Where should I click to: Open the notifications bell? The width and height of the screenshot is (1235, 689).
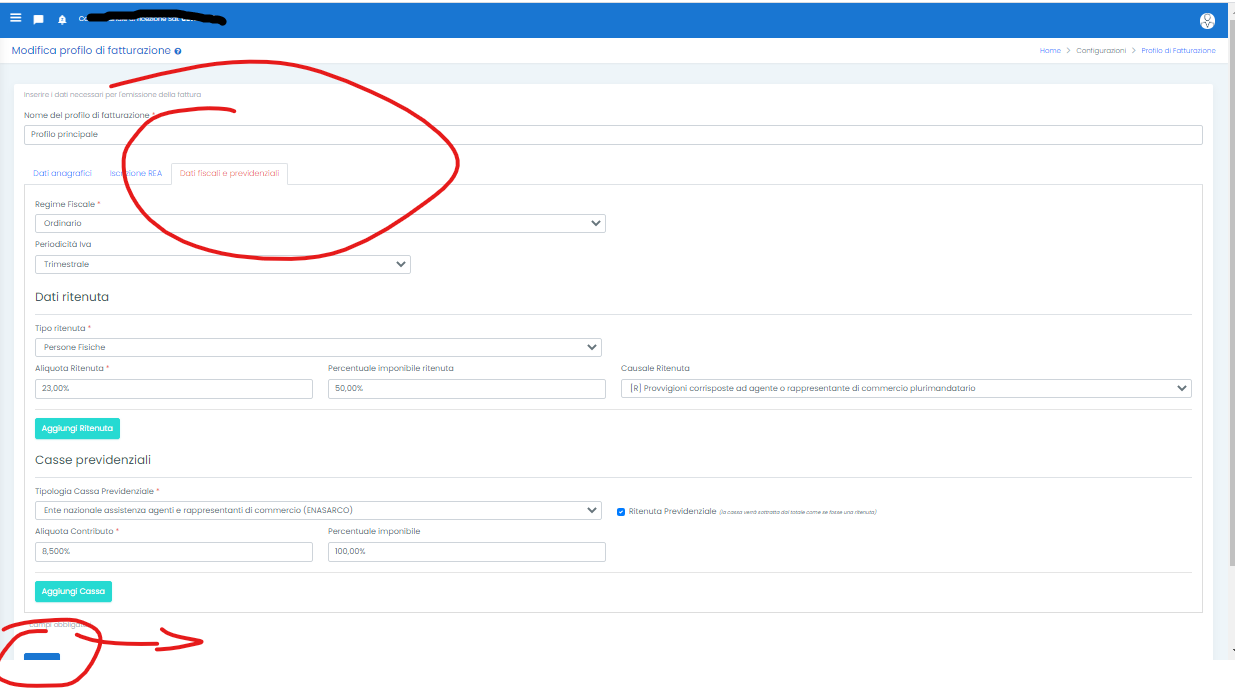(62, 19)
